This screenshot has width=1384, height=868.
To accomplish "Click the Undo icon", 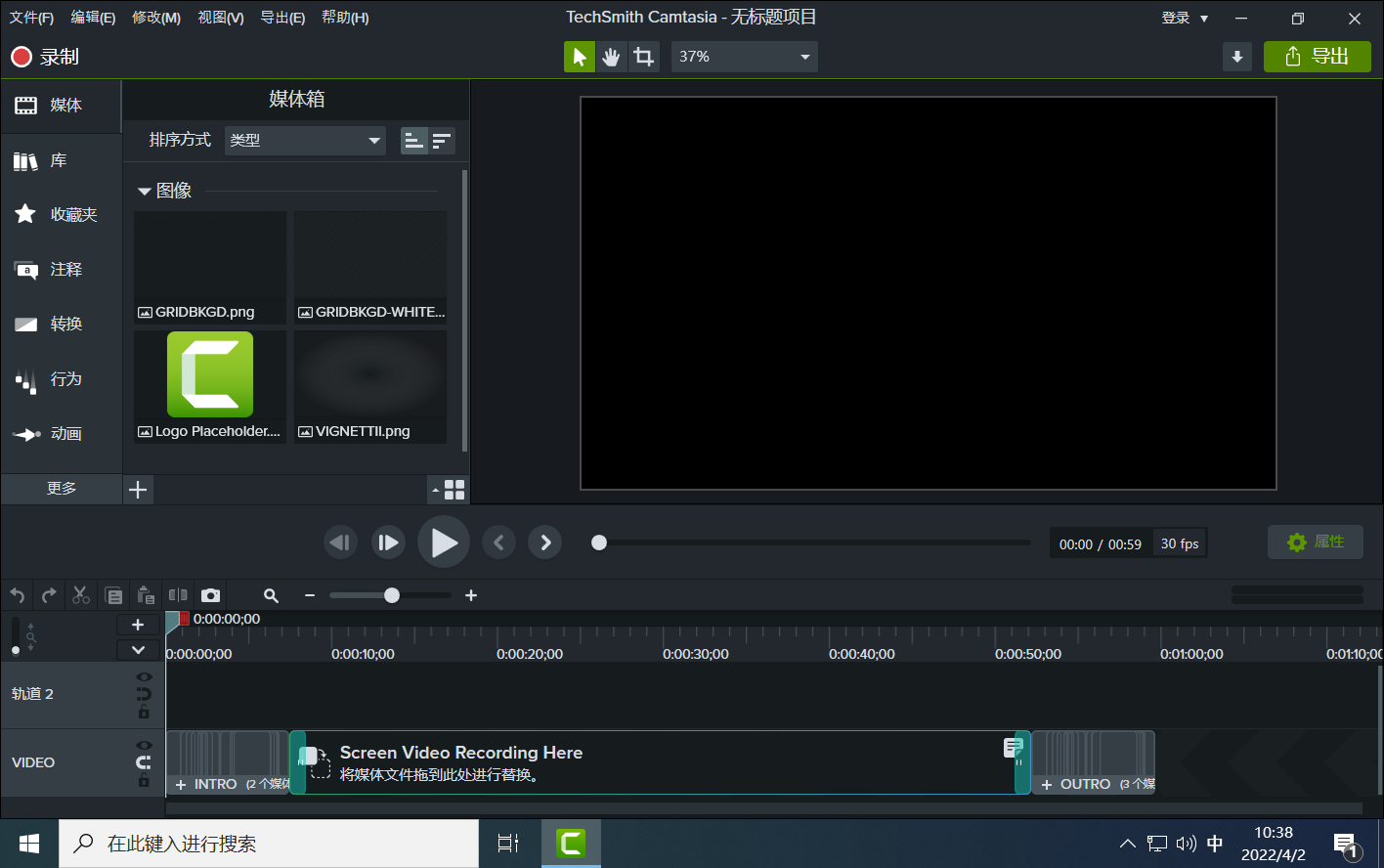I will [x=18, y=595].
